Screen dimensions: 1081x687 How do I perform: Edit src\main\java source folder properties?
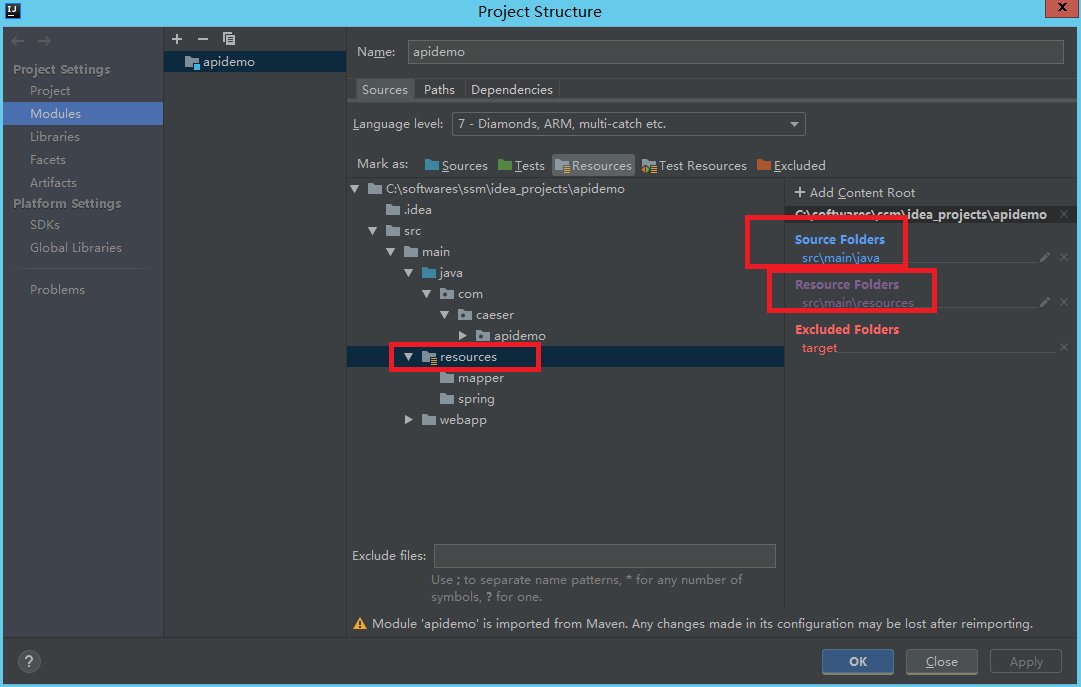point(1045,257)
